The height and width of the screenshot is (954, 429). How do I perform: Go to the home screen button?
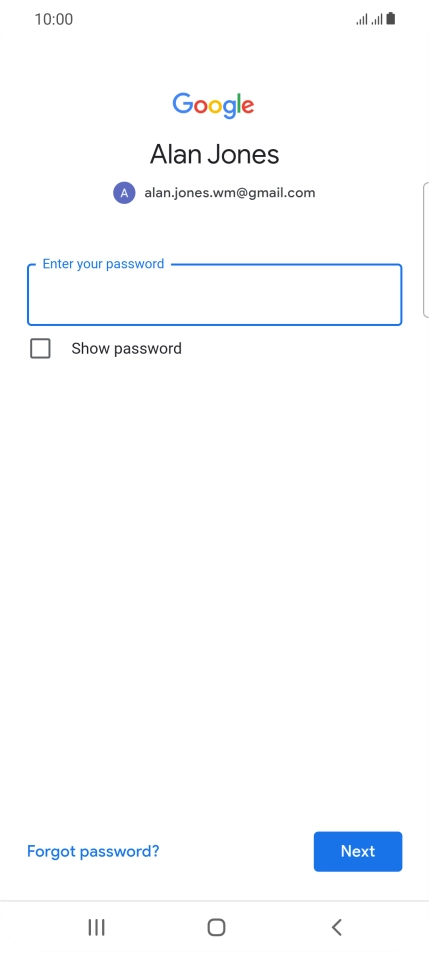click(x=216, y=927)
